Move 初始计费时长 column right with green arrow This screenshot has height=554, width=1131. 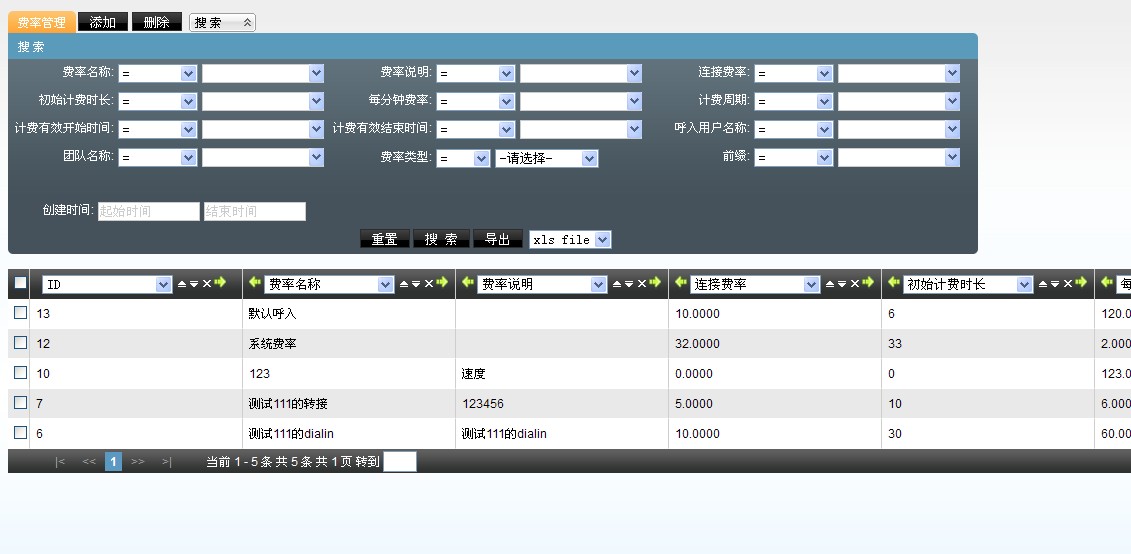click(x=1080, y=284)
